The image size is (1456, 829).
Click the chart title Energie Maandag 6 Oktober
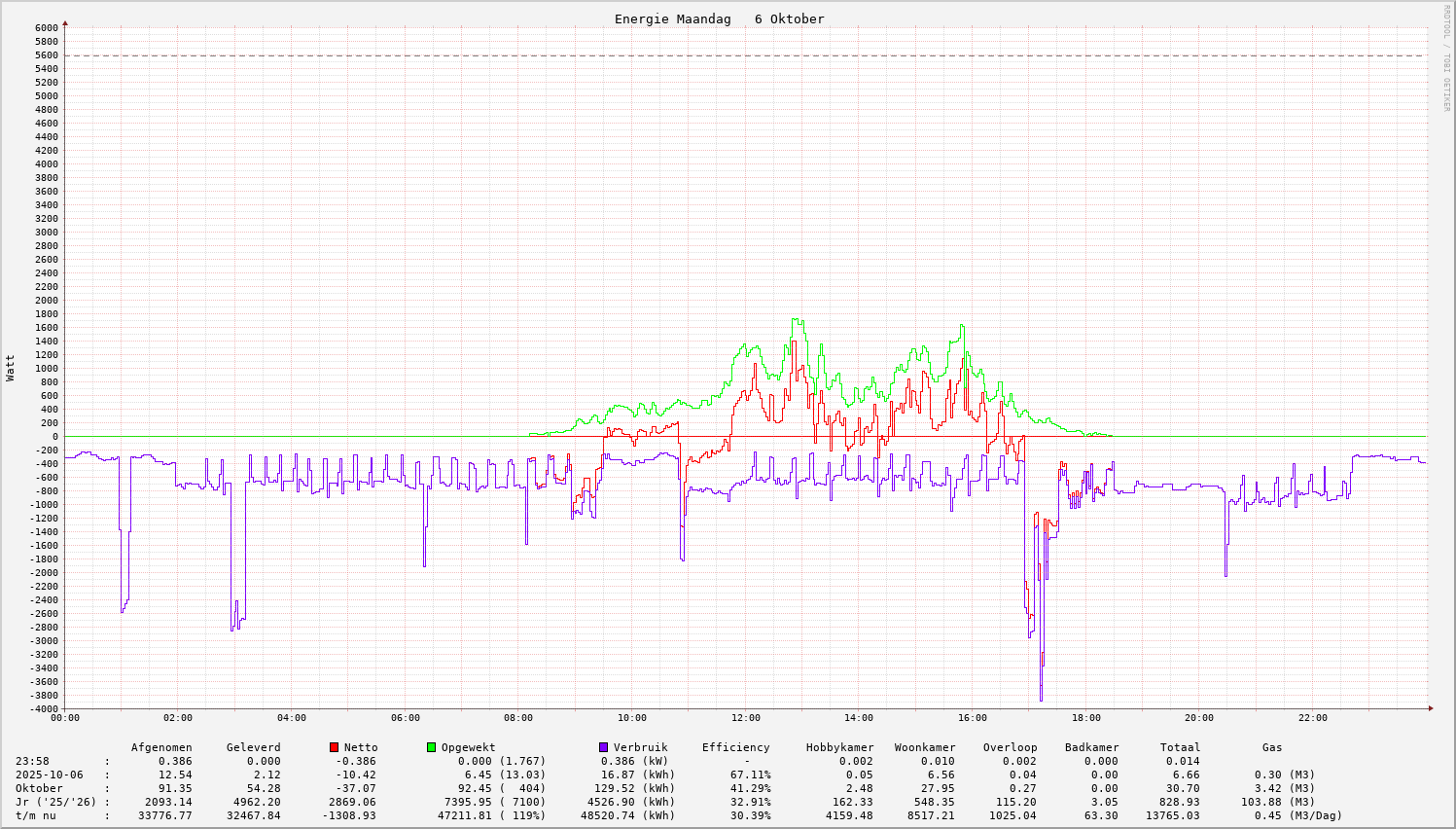pos(719,19)
